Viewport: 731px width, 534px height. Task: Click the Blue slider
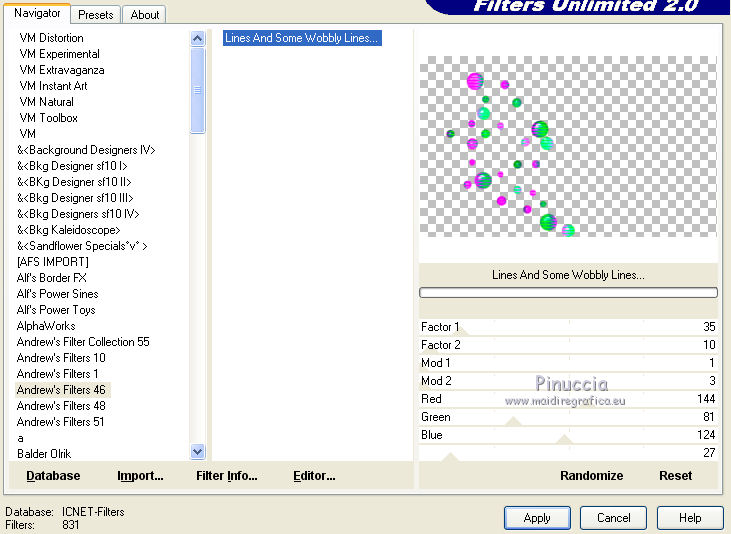568,435
